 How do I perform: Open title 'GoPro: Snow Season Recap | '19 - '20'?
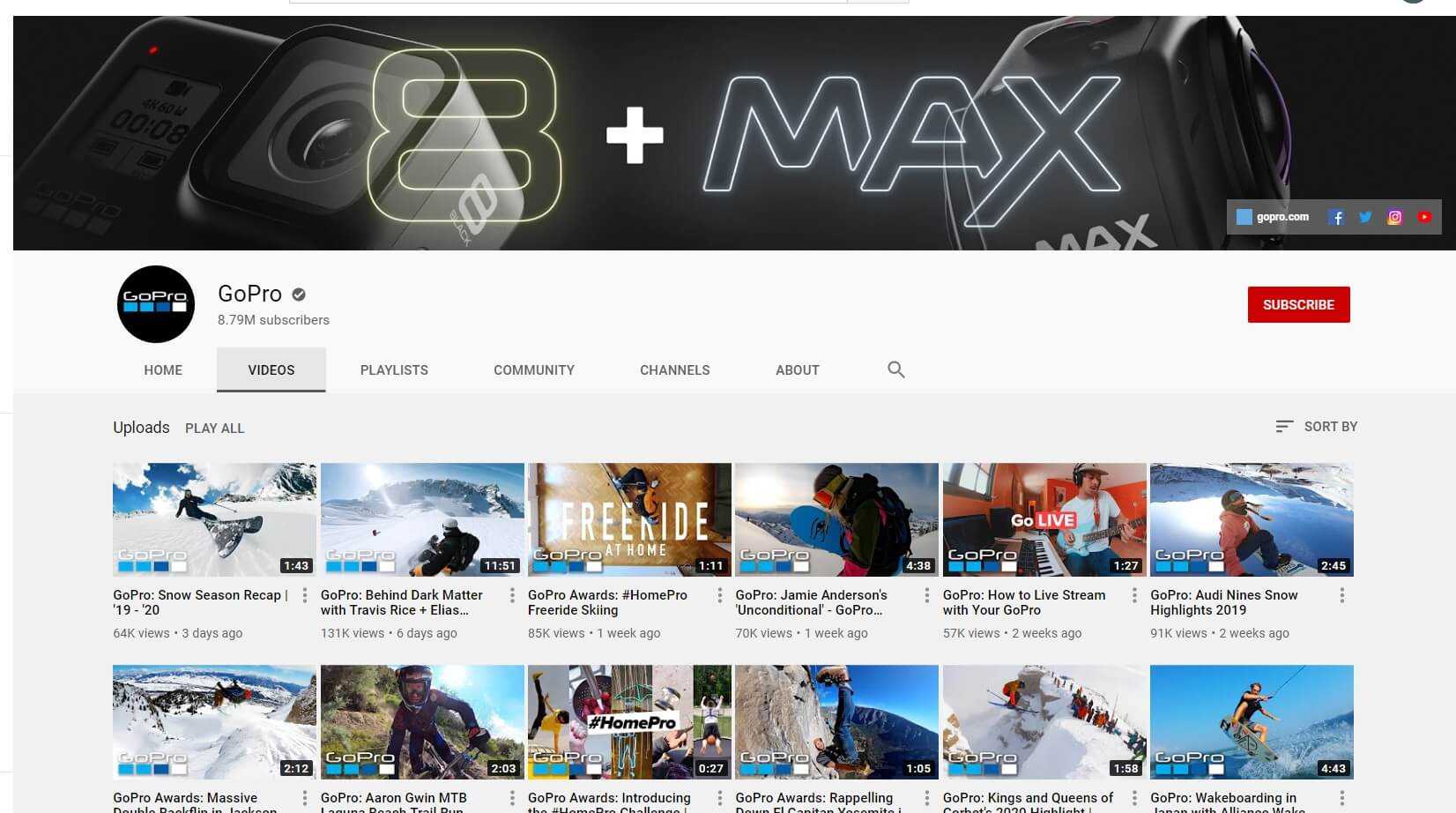[x=200, y=602]
